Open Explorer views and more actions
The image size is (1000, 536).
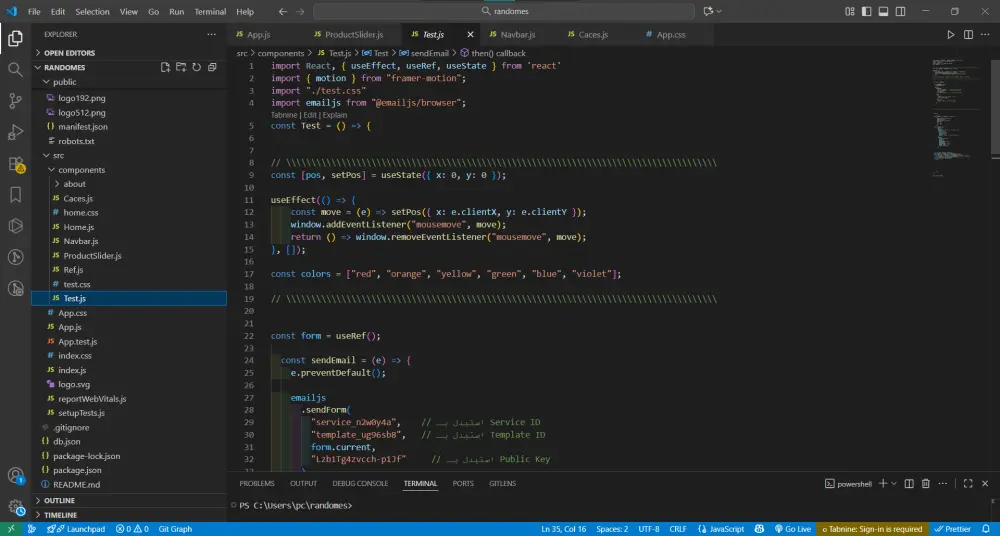click(x=211, y=34)
